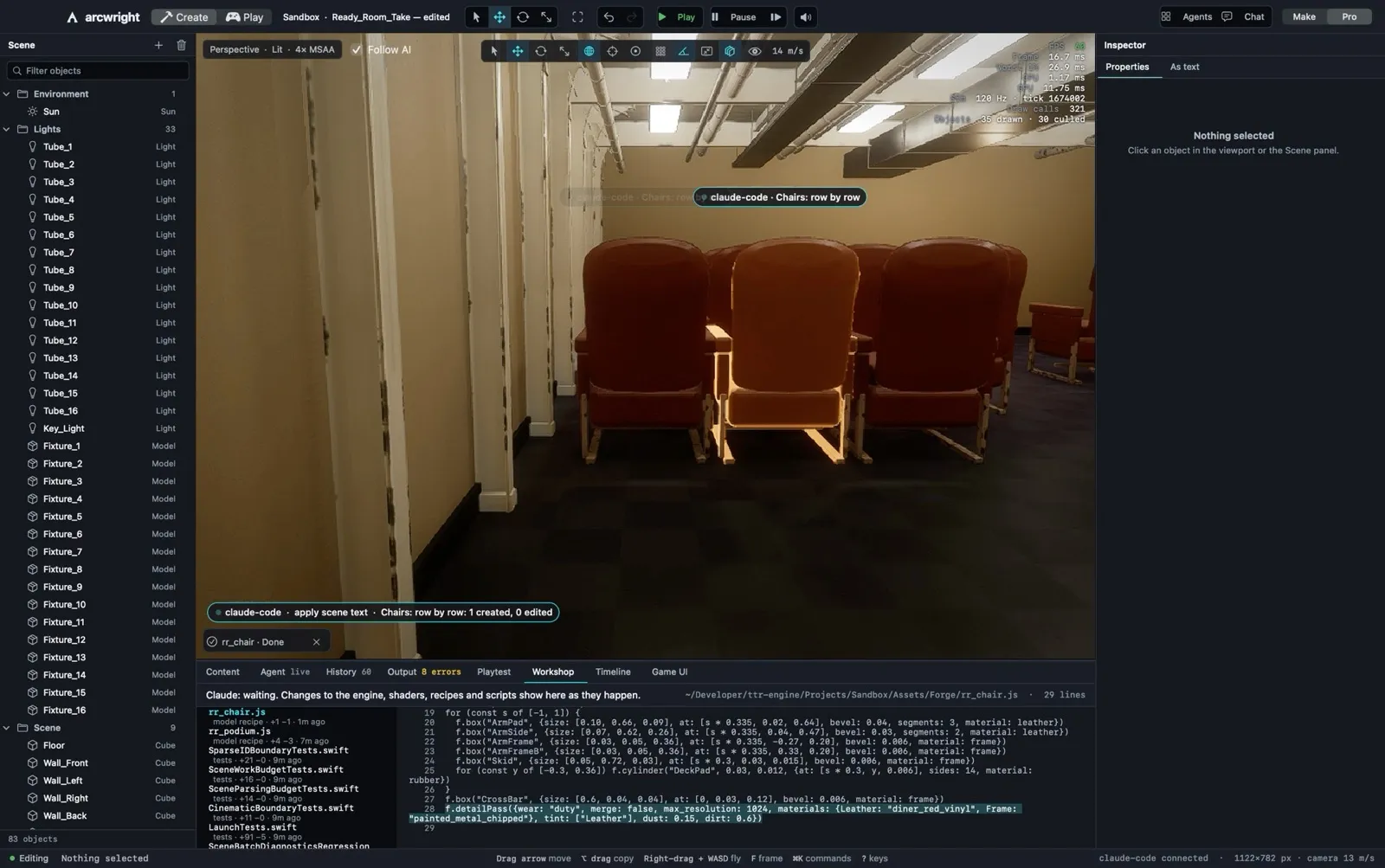Switch to the Timeline tab
Screen dimensions: 1385x868
(613, 672)
